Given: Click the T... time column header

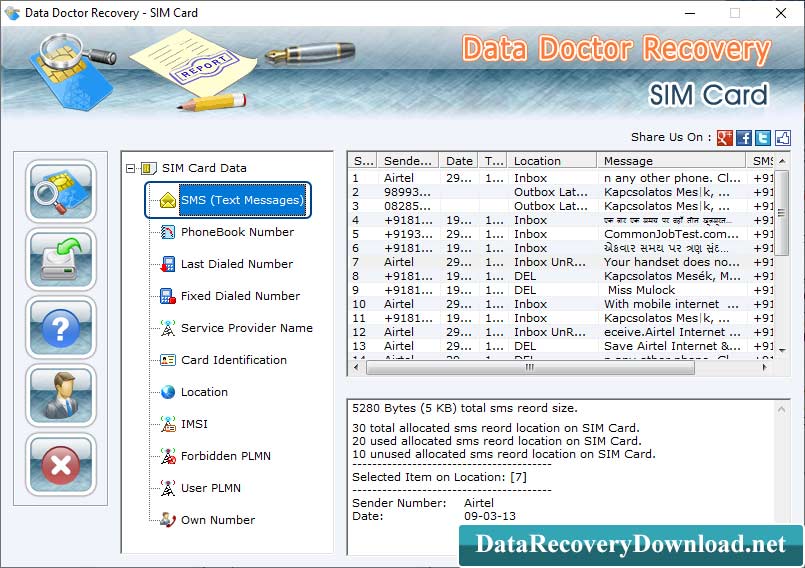Looking at the screenshot, I should tap(493, 161).
